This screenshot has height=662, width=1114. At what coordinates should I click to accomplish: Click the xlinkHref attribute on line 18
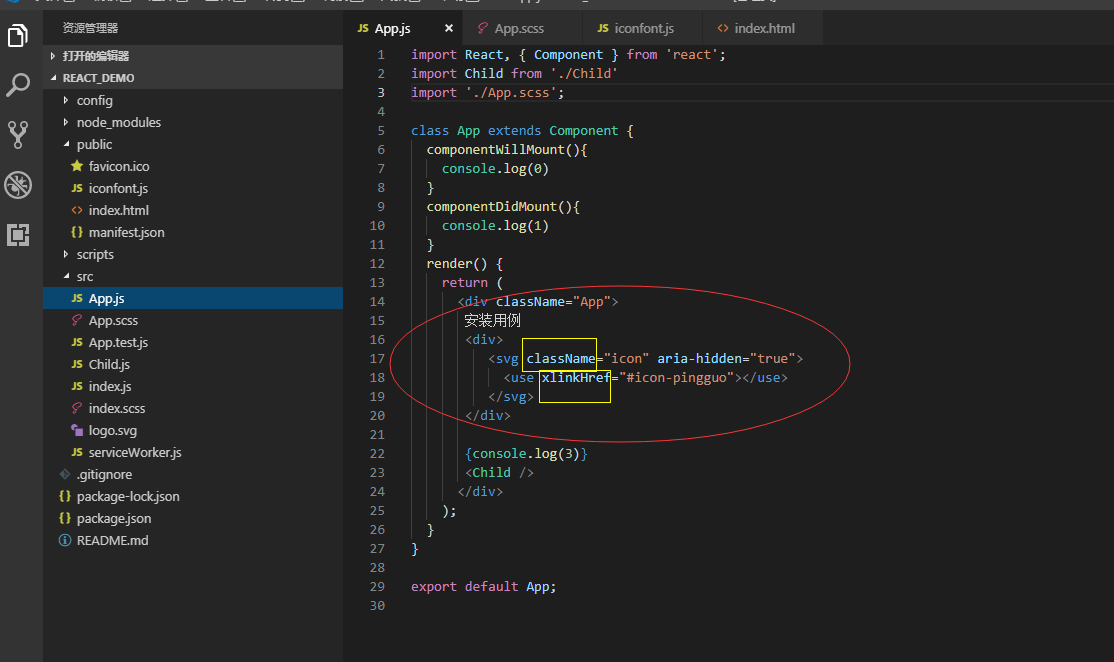click(x=575, y=378)
